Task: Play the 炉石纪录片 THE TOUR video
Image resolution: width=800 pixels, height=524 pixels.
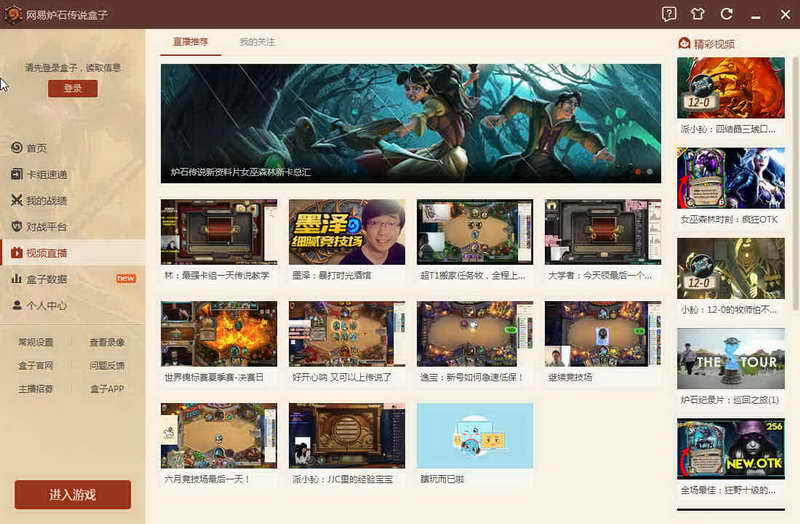Action: tap(731, 359)
